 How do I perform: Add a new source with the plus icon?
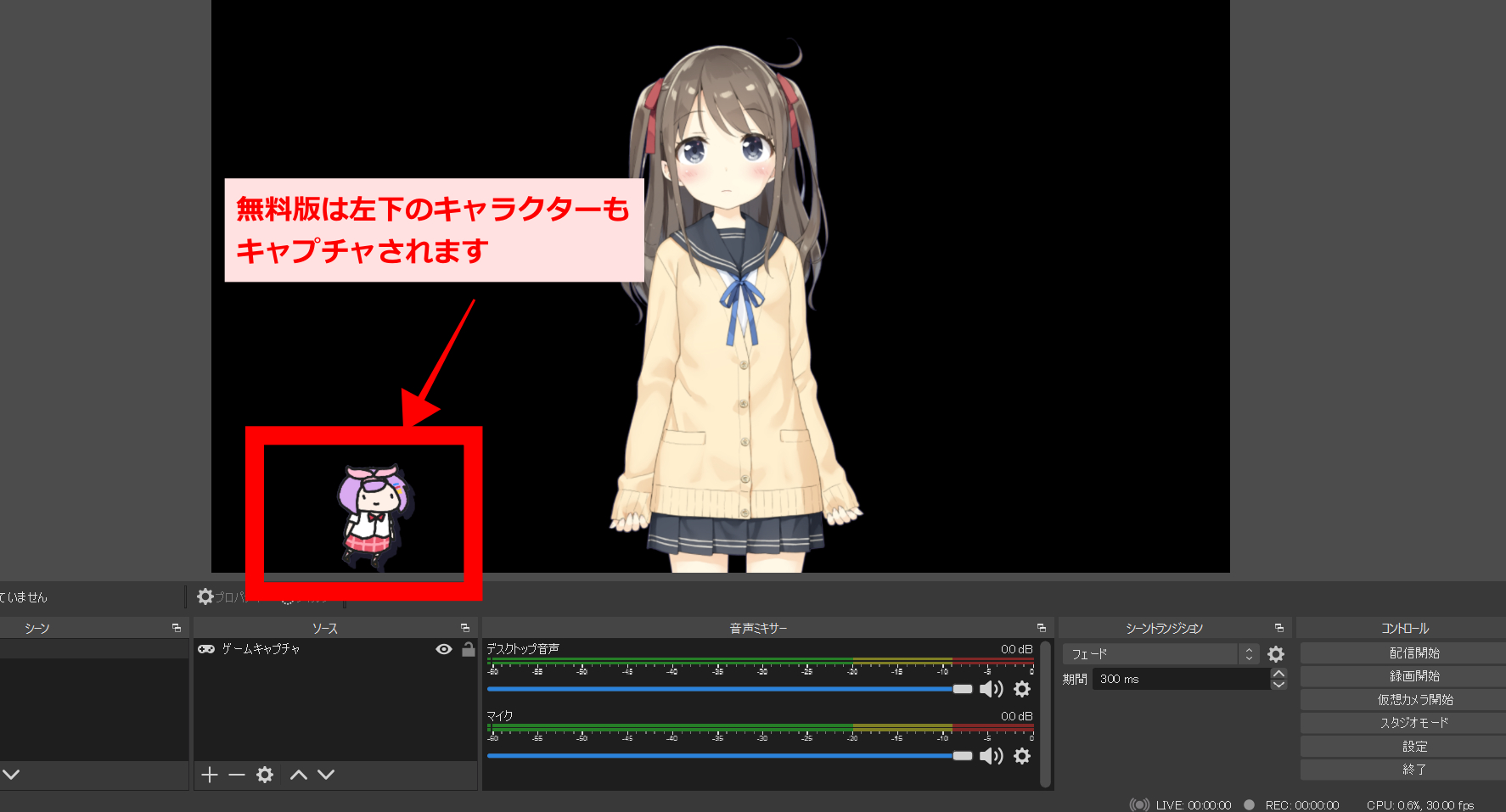click(209, 775)
